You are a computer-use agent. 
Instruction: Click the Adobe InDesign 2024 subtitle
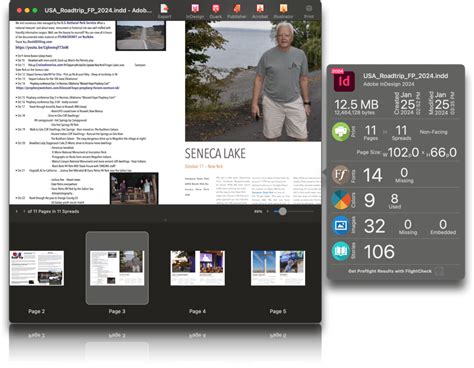point(389,84)
